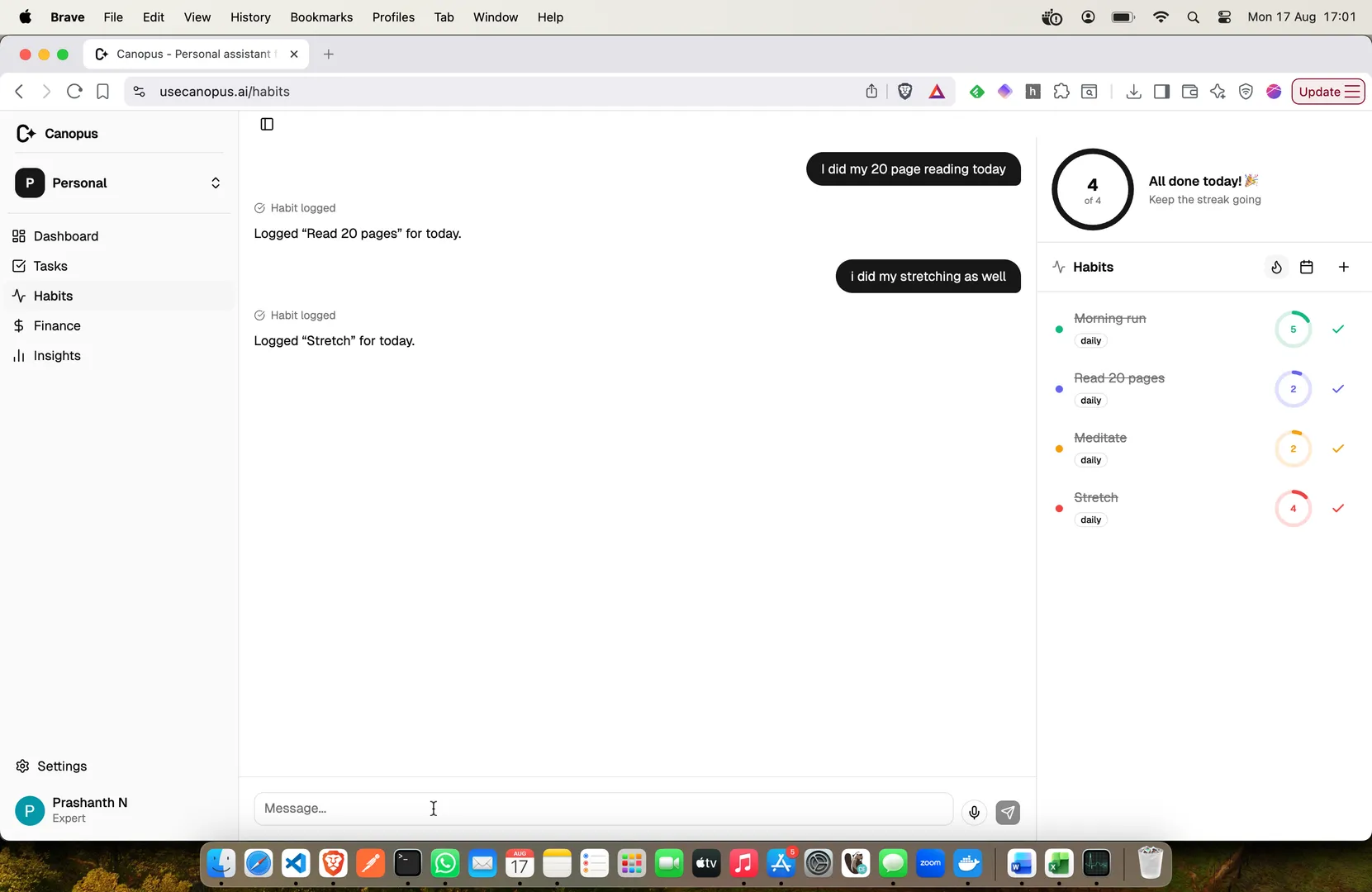1372x892 pixels.
Task: Click the address bar URL usecanopus.ai/habits
Action: [225, 92]
